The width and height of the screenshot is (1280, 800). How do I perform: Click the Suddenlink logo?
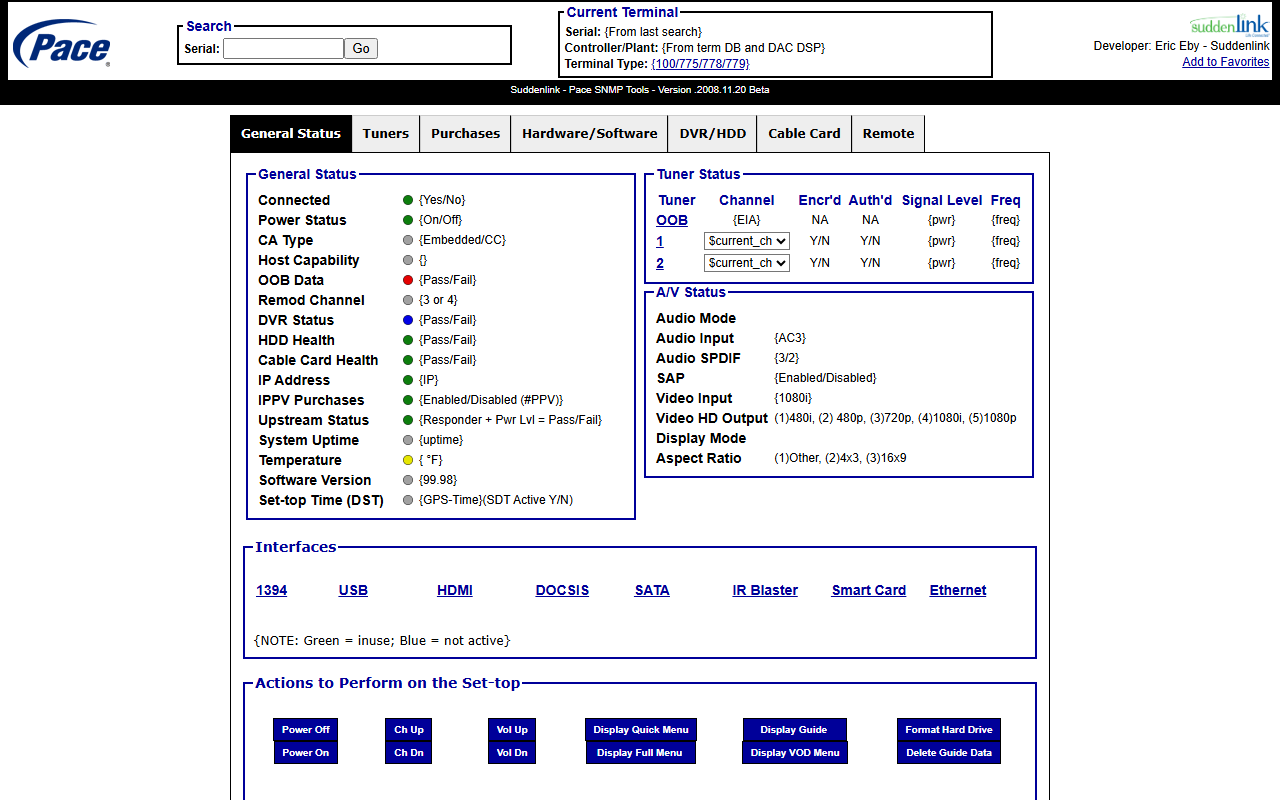click(1229, 25)
